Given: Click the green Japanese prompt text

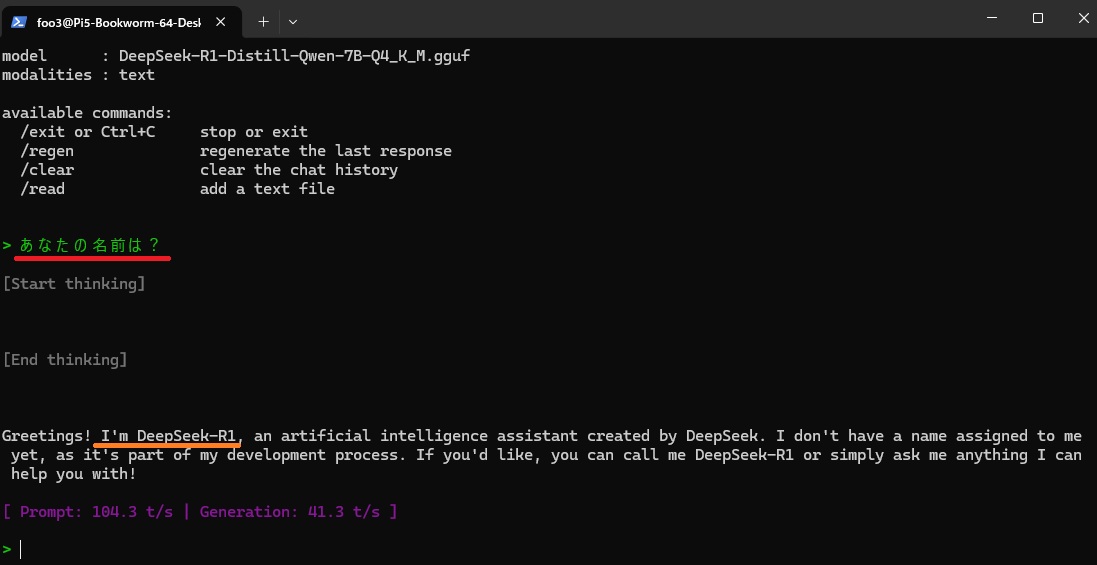Looking at the screenshot, I should pos(90,245).
